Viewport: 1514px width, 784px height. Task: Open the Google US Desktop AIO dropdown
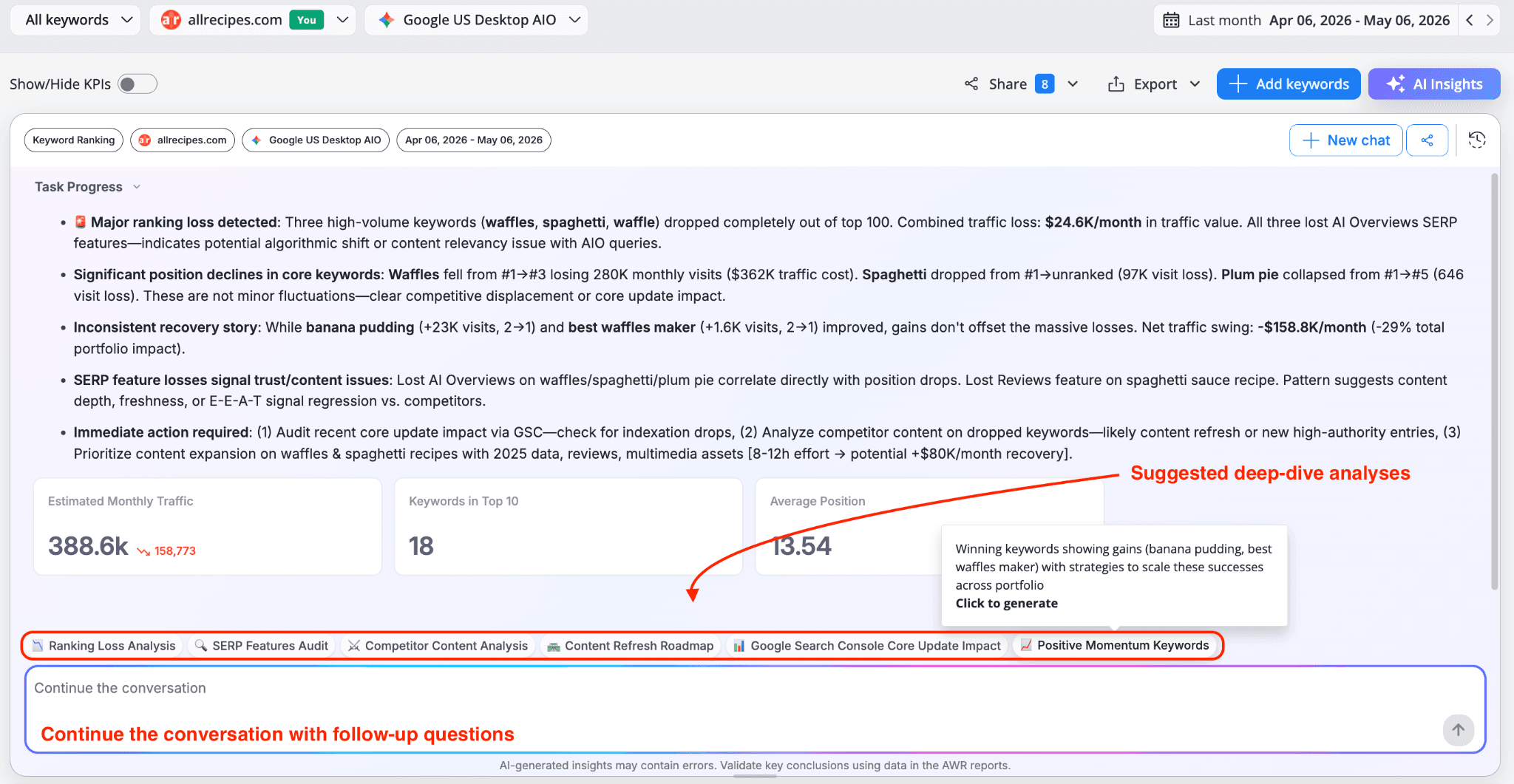point(476,20)
